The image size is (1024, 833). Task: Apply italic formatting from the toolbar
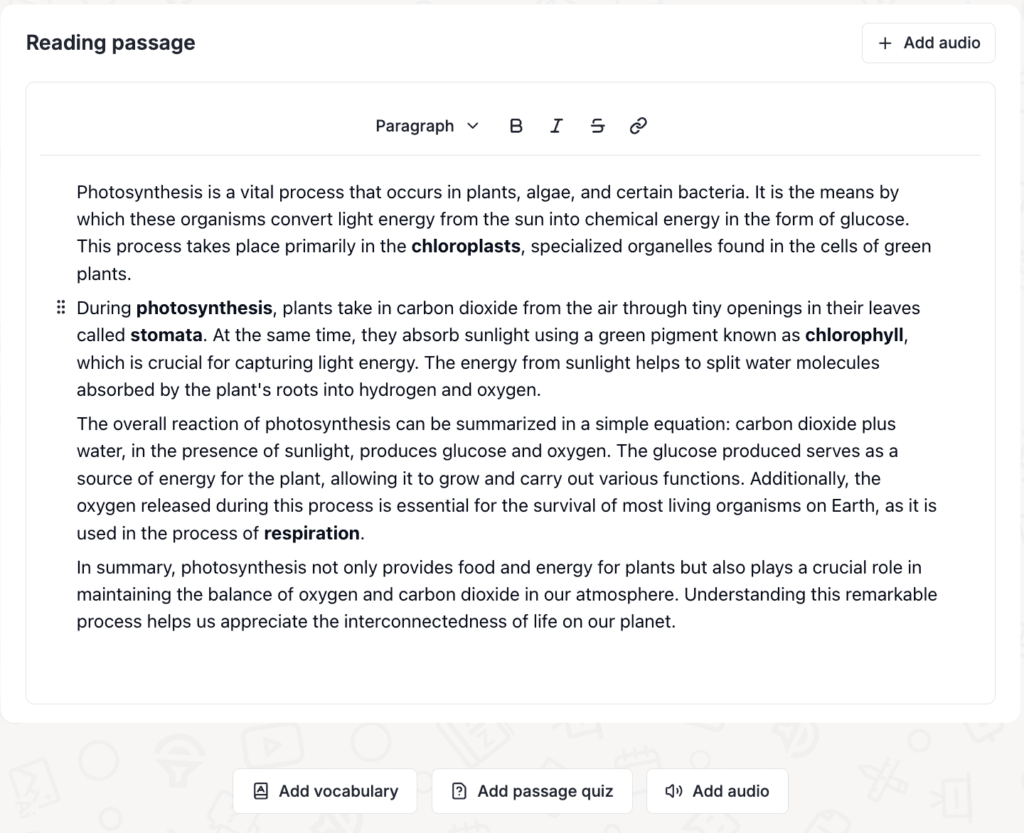click(556, 126)
